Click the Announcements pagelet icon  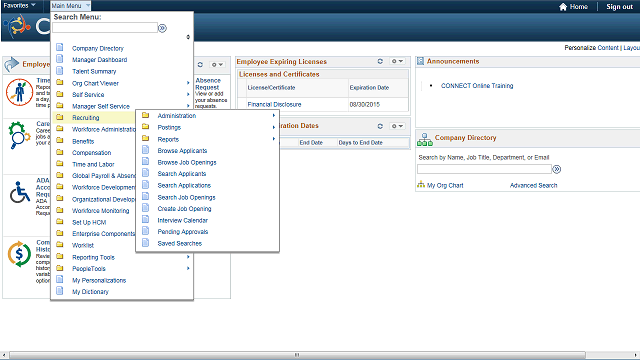[420, 61]
